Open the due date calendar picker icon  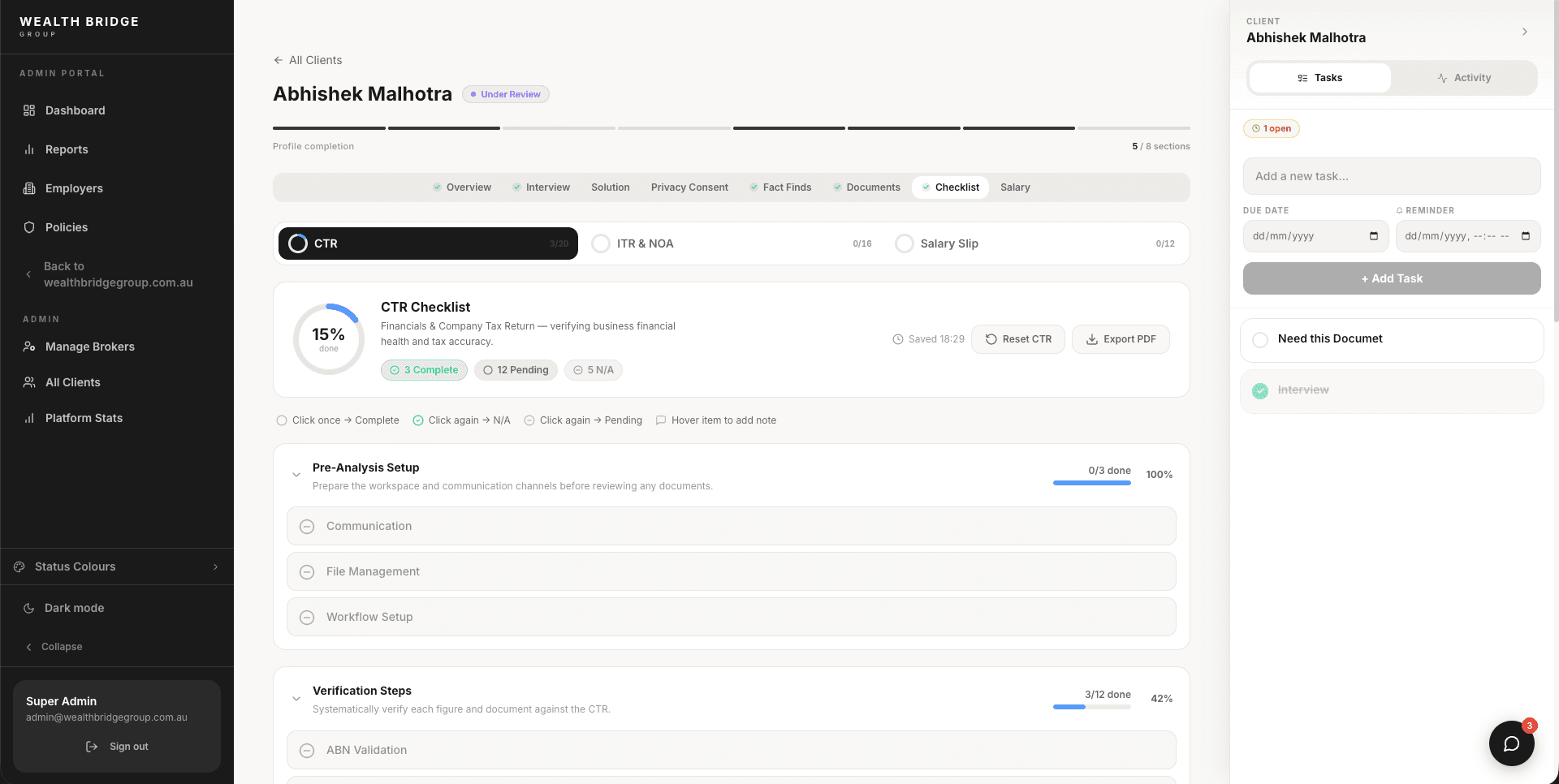pos(1374,236)
